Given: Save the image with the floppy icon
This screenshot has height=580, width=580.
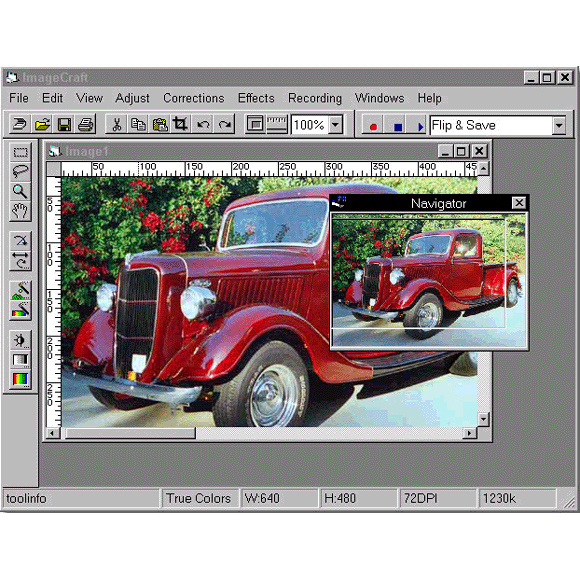Looking at the screenshot, I should 64,124.
